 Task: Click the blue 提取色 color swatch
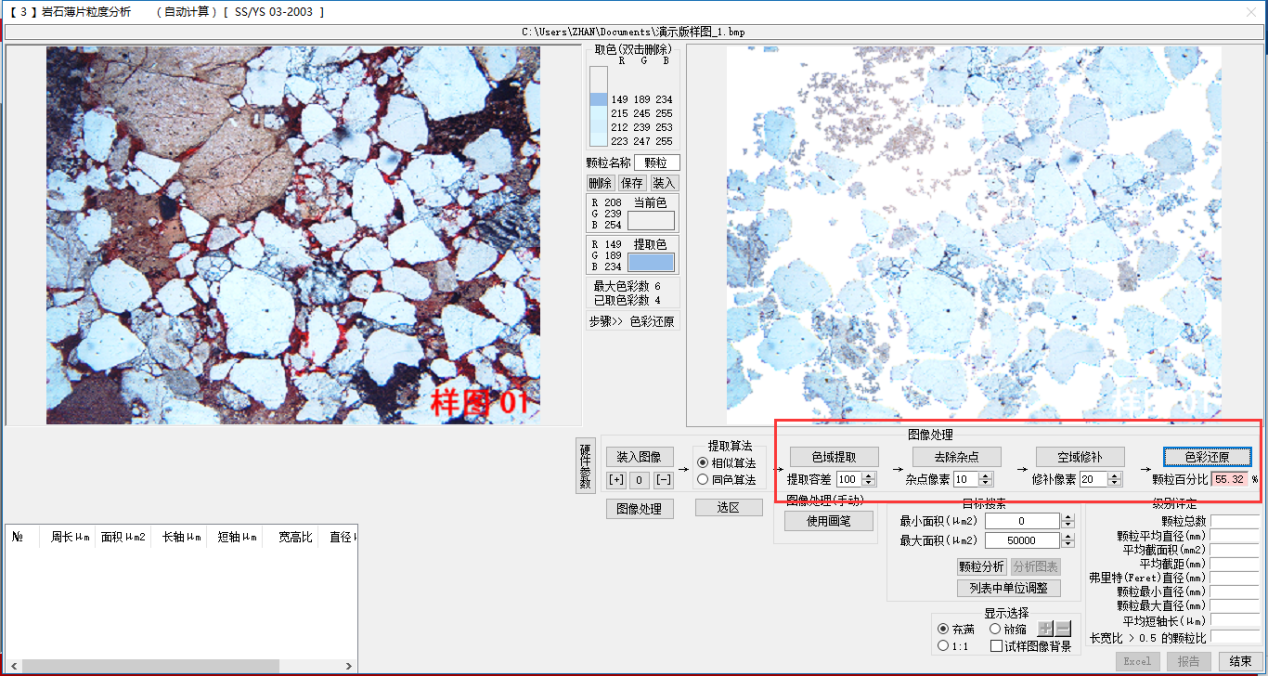coord(651,262)
